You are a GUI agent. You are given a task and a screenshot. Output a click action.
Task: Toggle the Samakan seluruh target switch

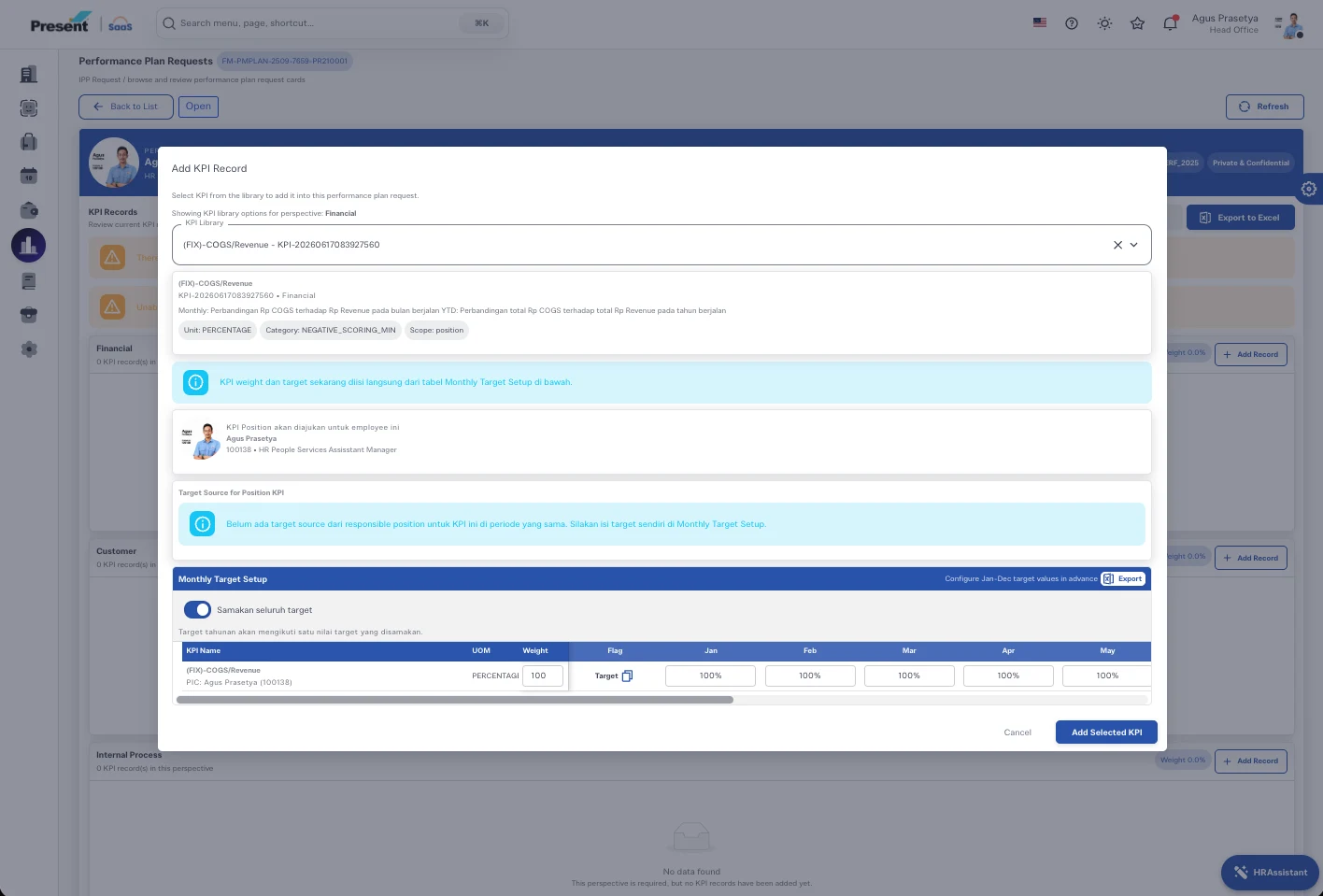197,610
